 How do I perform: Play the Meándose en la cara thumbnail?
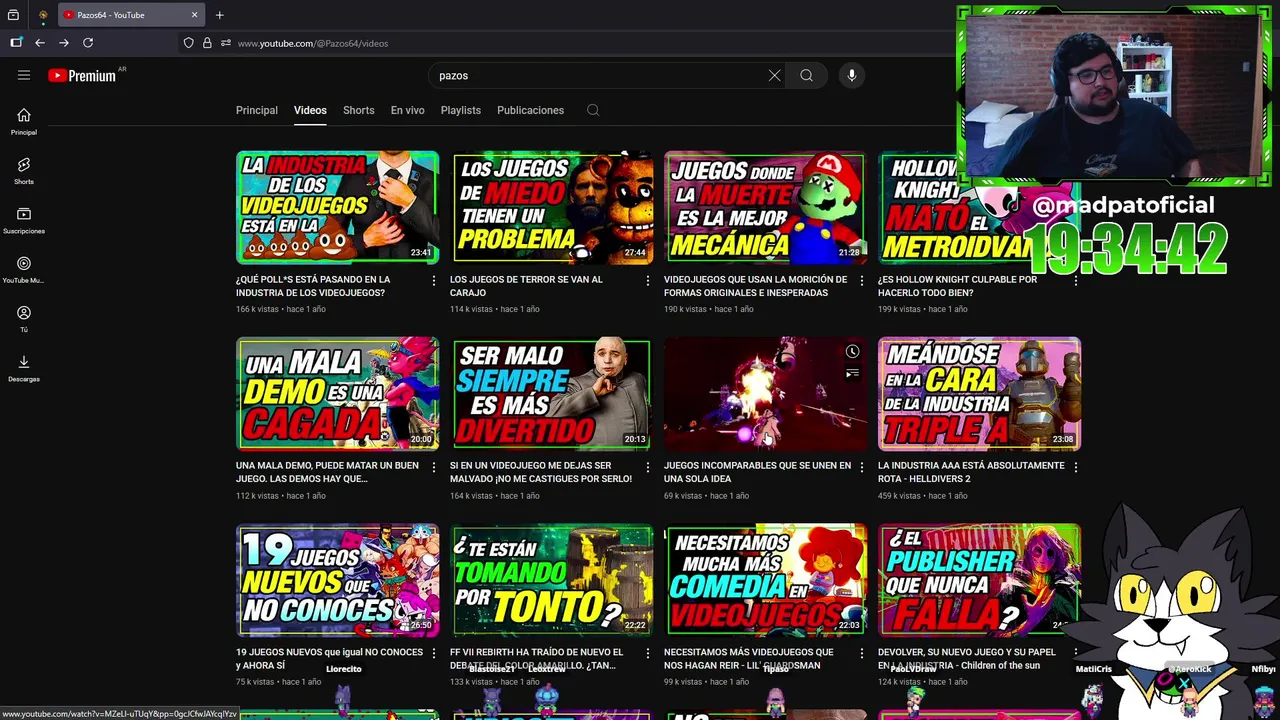tap(979, 393)
